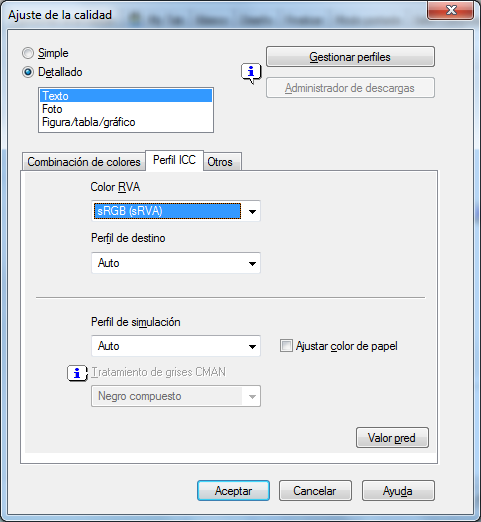Click the info icon next to Tratamiento de grises

click(x=77, y=373)
